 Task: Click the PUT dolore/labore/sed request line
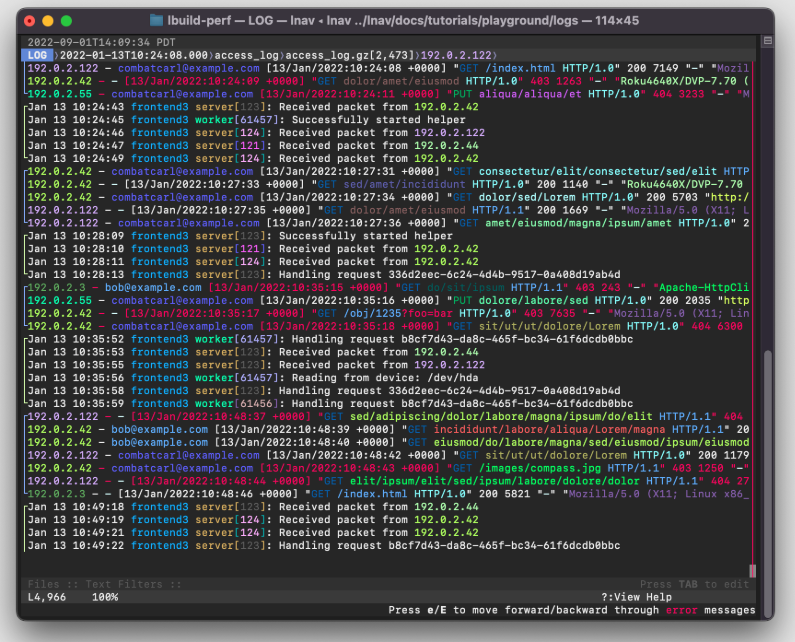[x=390, y=300]
